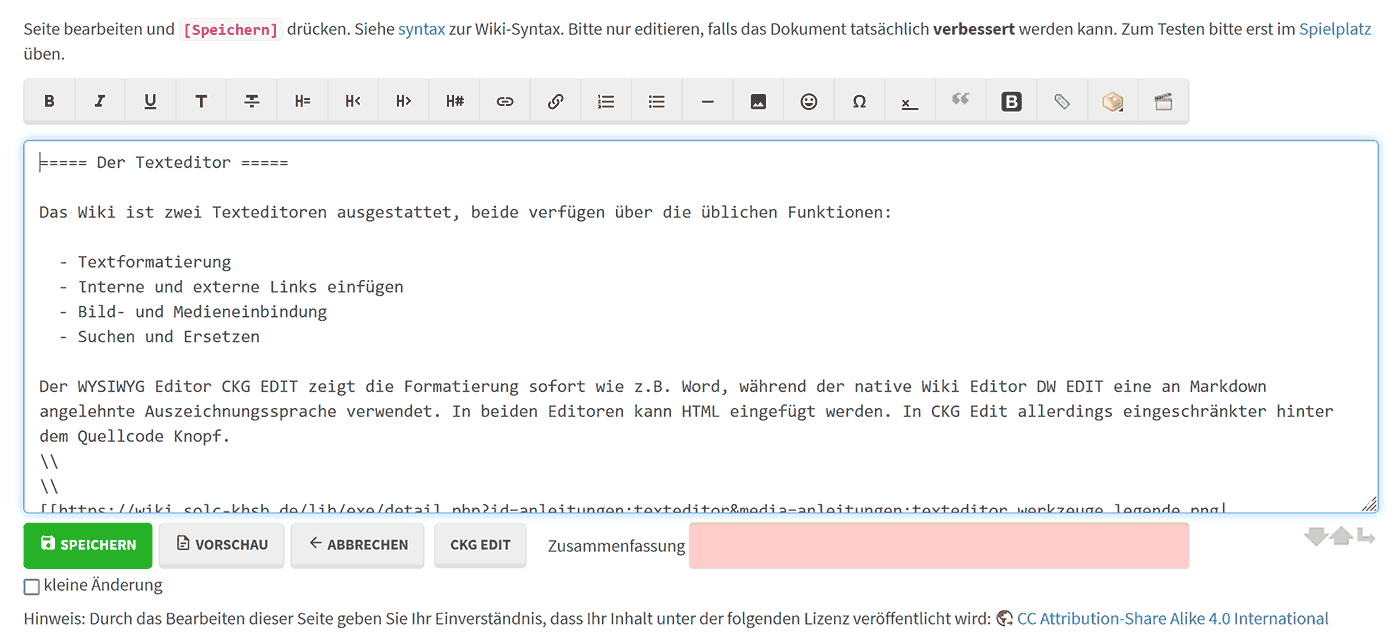Open the smiley emoticon picker
This screenshot has height=643, width=1400.
click(x=809, y=101)
